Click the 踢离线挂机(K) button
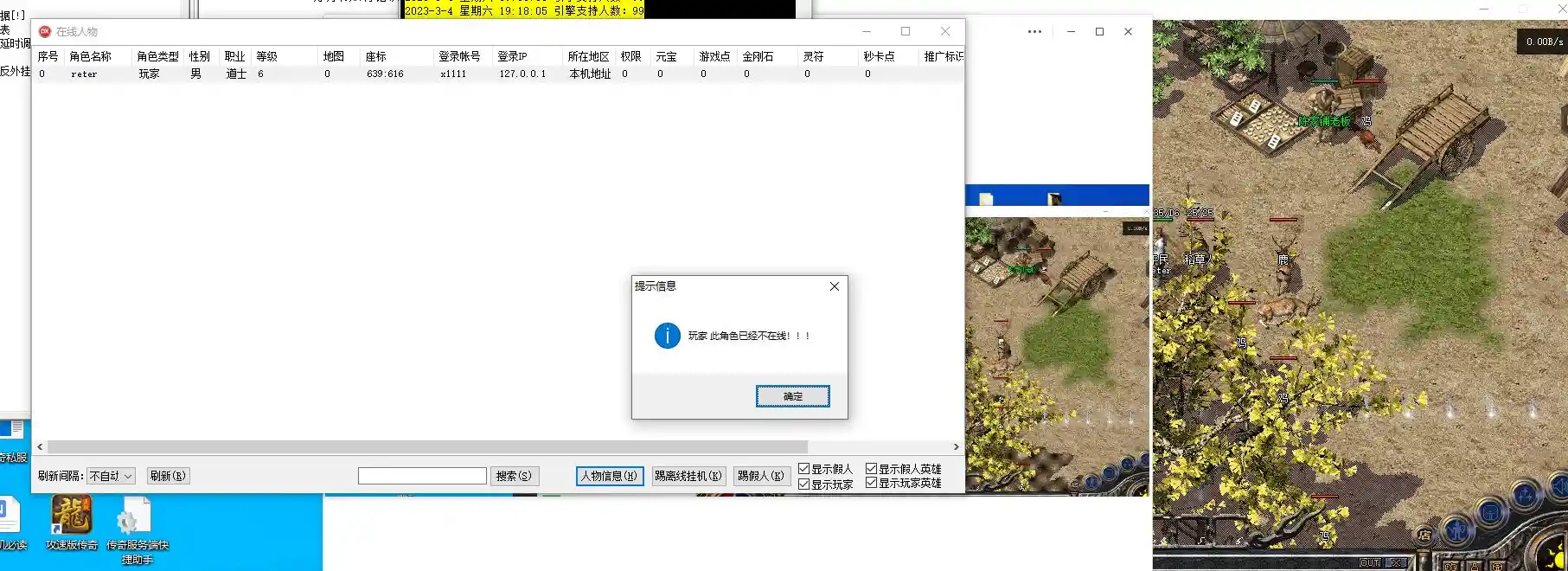The width and height of the screenshot is (1568, 571). click(x=688, y=476)
